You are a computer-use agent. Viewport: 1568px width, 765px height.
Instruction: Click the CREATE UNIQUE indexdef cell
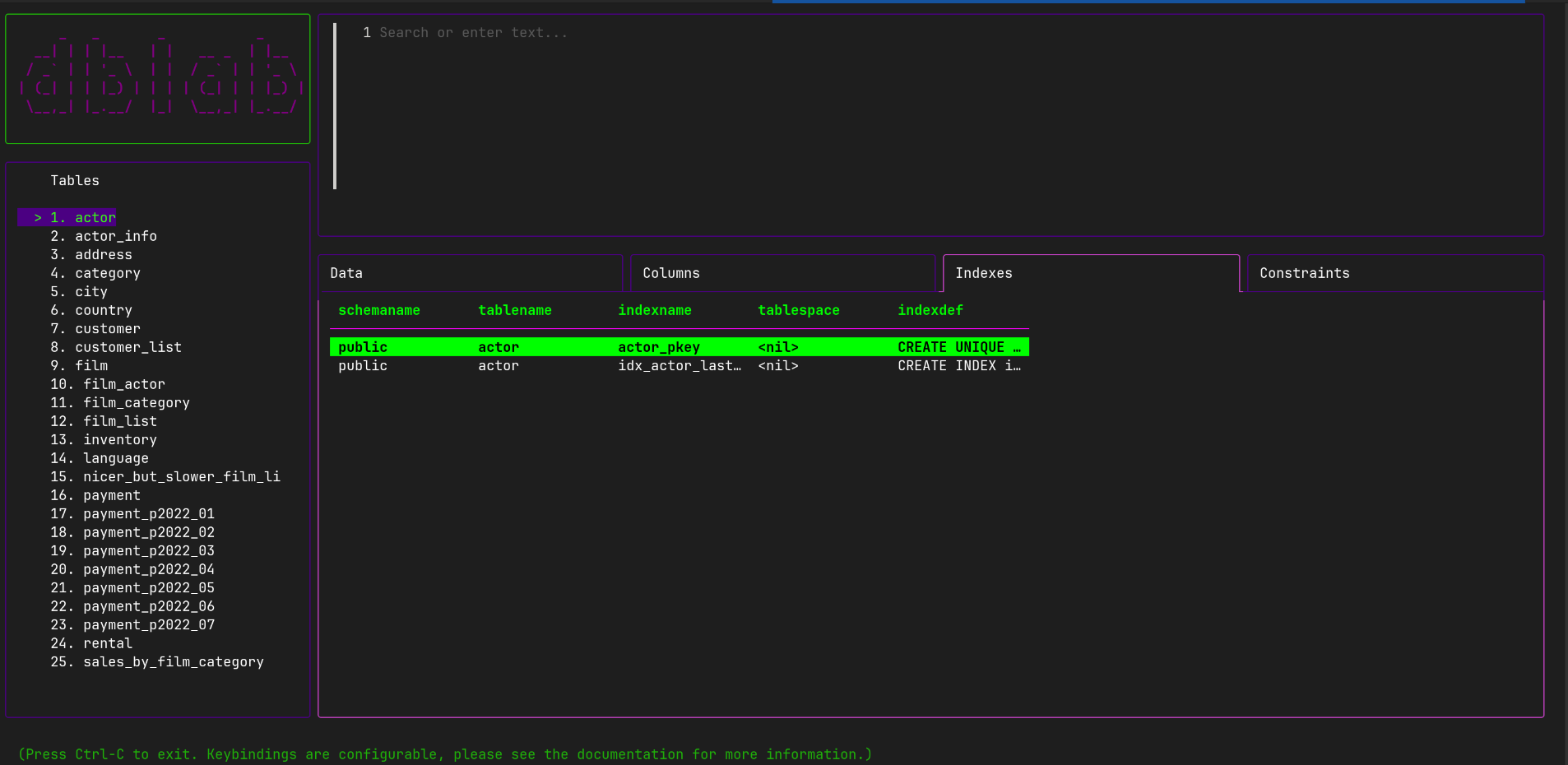coord(959,347)
